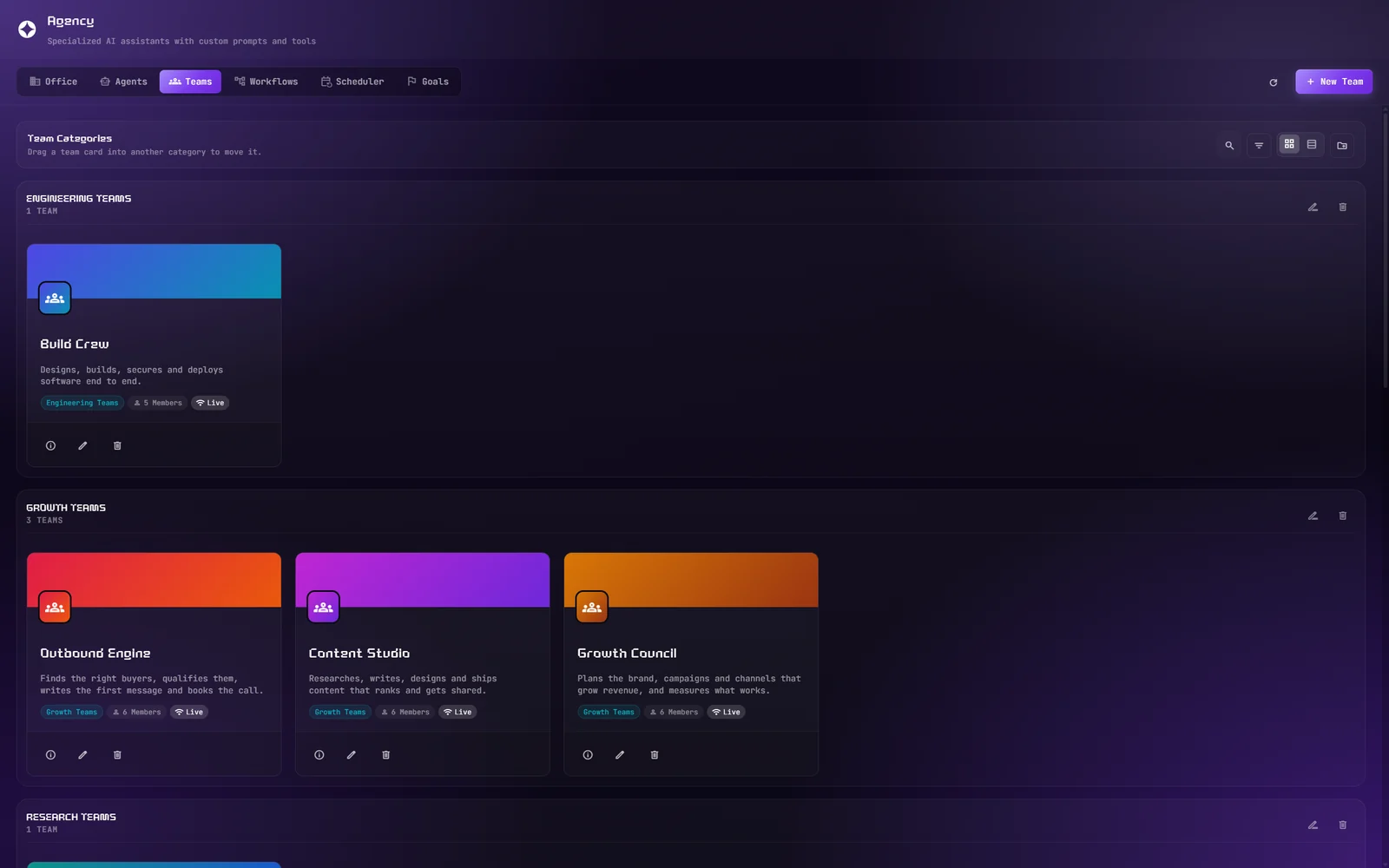
Task: Click the "Outbound Engine" card title
Action: pos(95,653)
